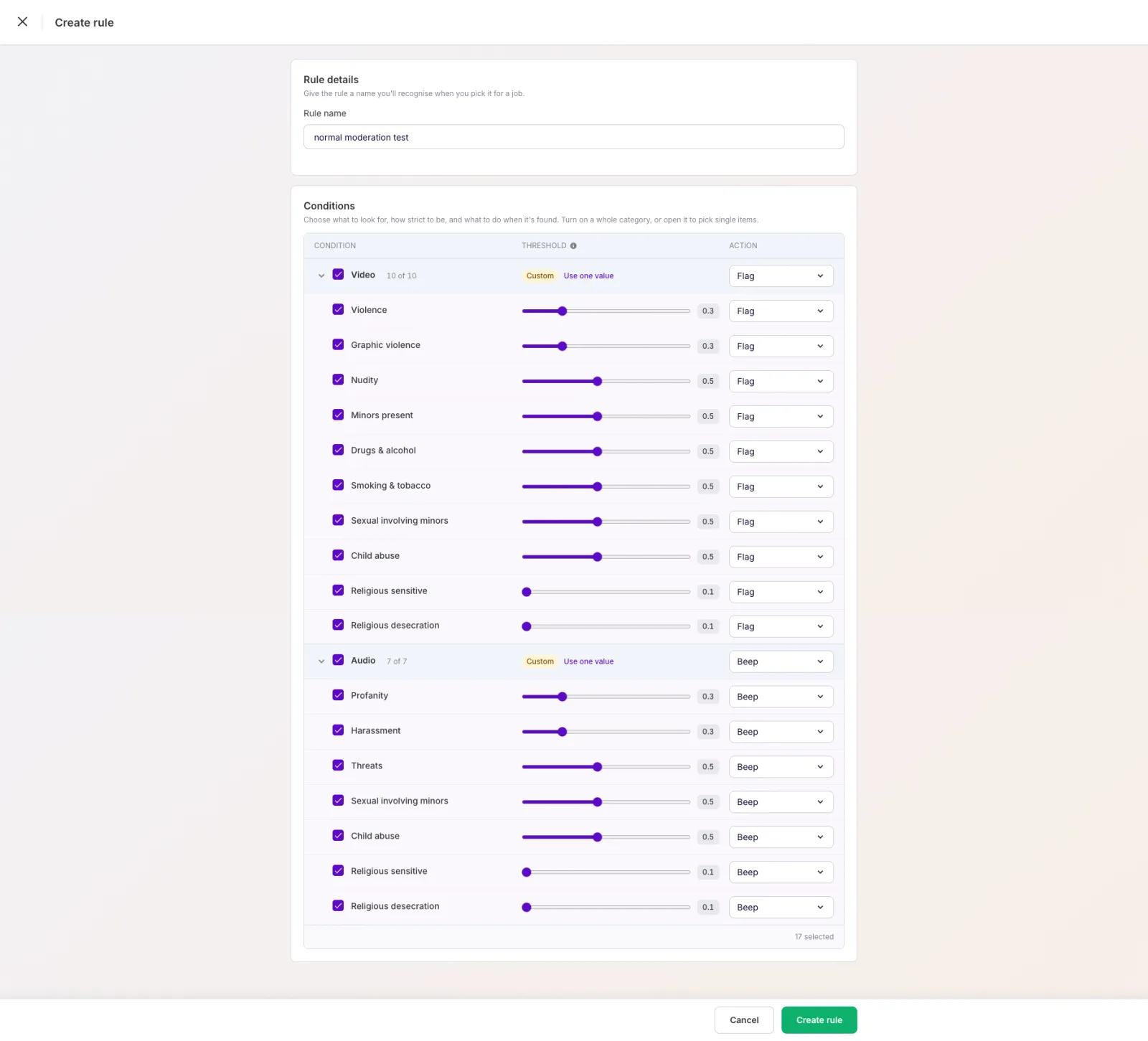
Task: Open the Audio category Beep dropdown
Action: [x=781, y=662]
